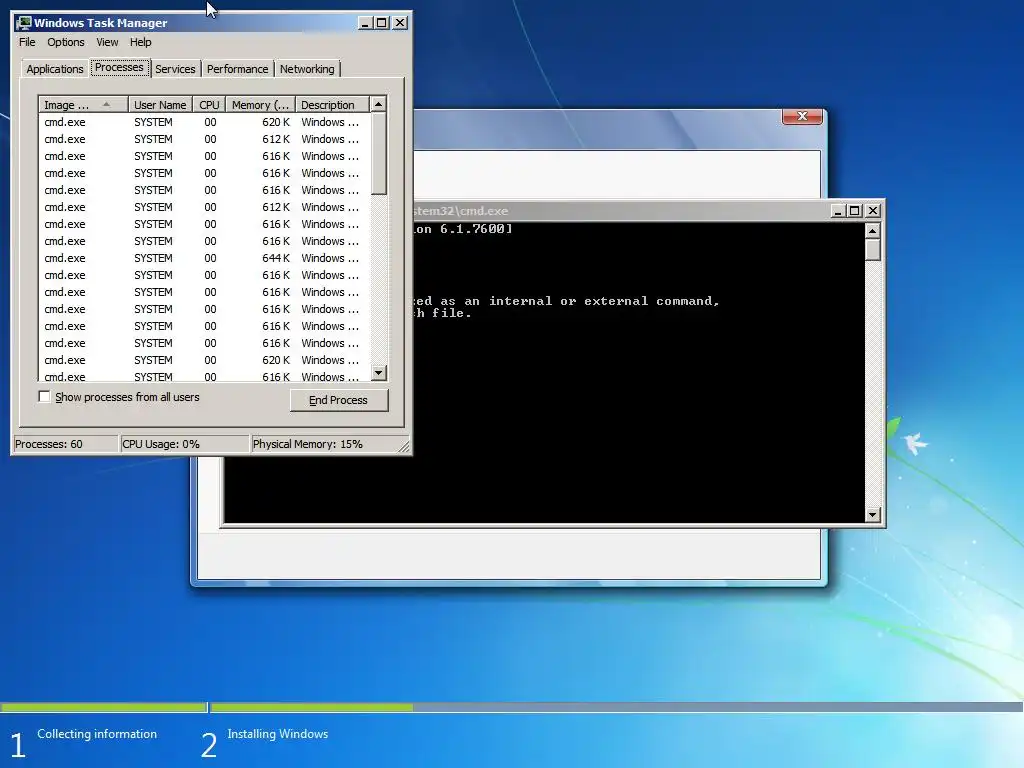The image size is (1024, 768).
Task: Sort processes by Memory column header
Action: [x=260, y=105]
